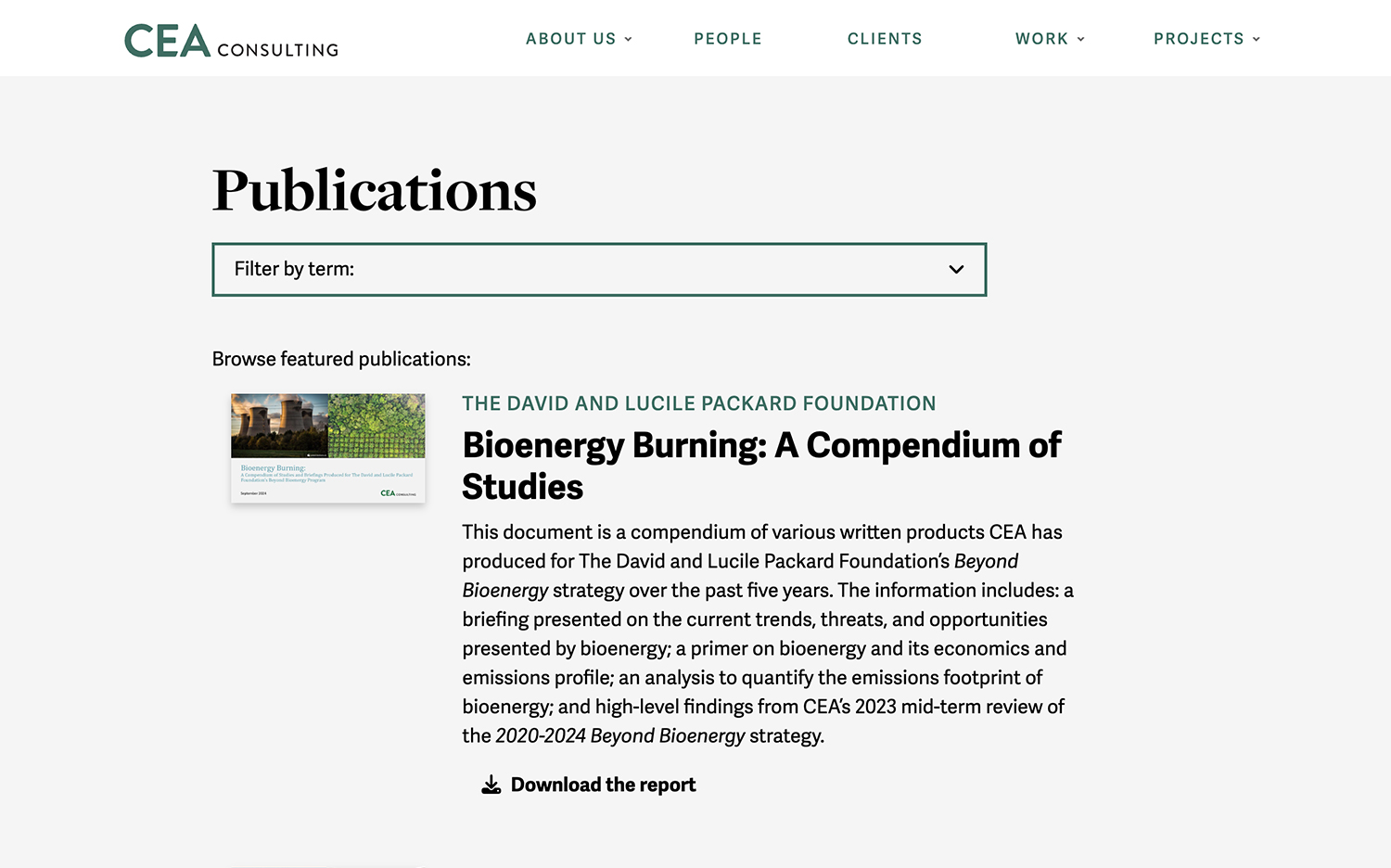Navigate to the PEOPLE page
The image size is (1391, 868).
[x=728, y=39]
